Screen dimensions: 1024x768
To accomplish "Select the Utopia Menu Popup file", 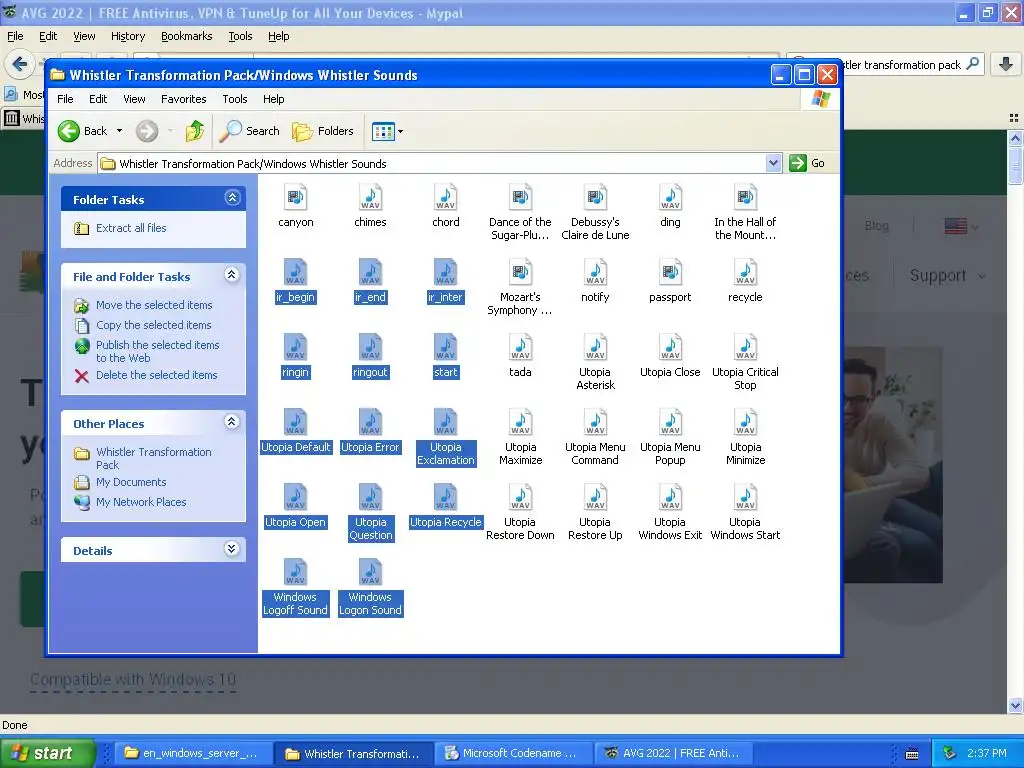I will point(670,438).
